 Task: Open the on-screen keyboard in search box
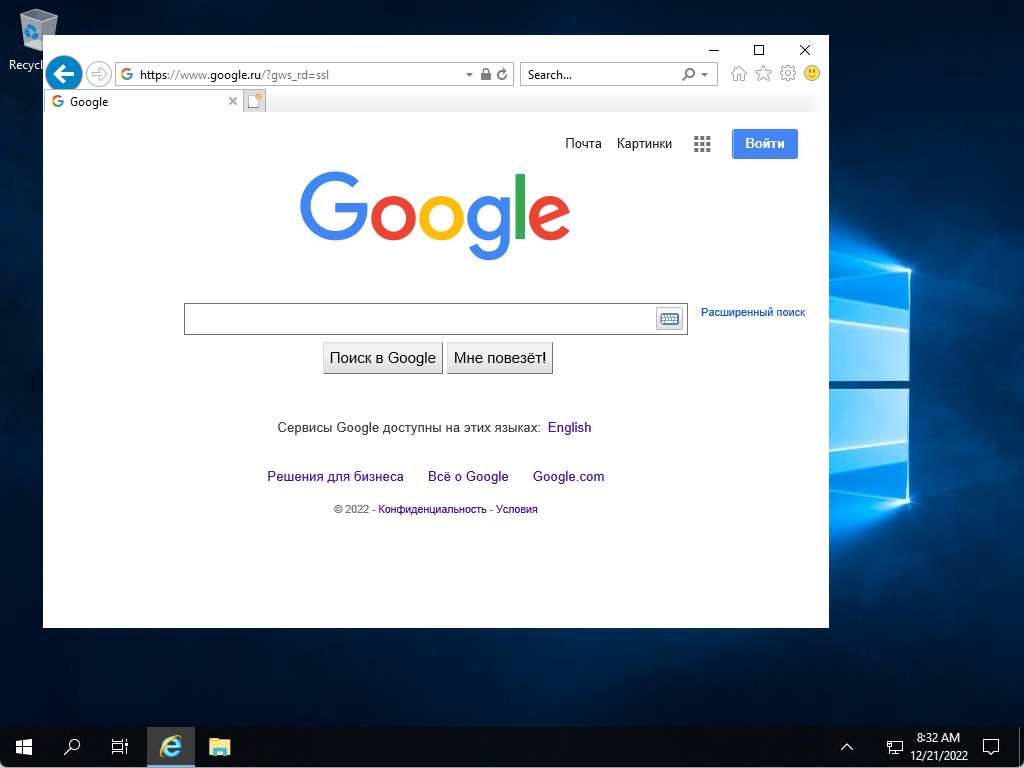pyautogui.click(x=669, y=318)
